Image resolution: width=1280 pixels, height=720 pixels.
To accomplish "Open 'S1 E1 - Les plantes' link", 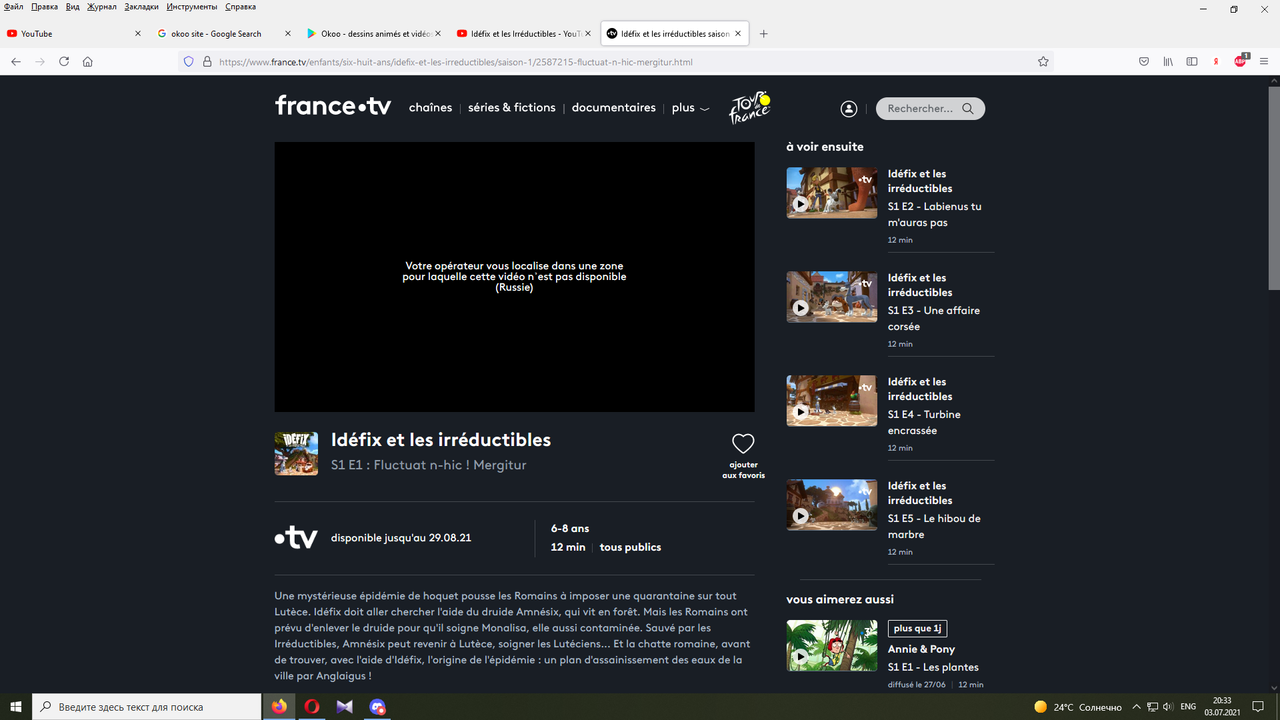I will pos(933,667).
